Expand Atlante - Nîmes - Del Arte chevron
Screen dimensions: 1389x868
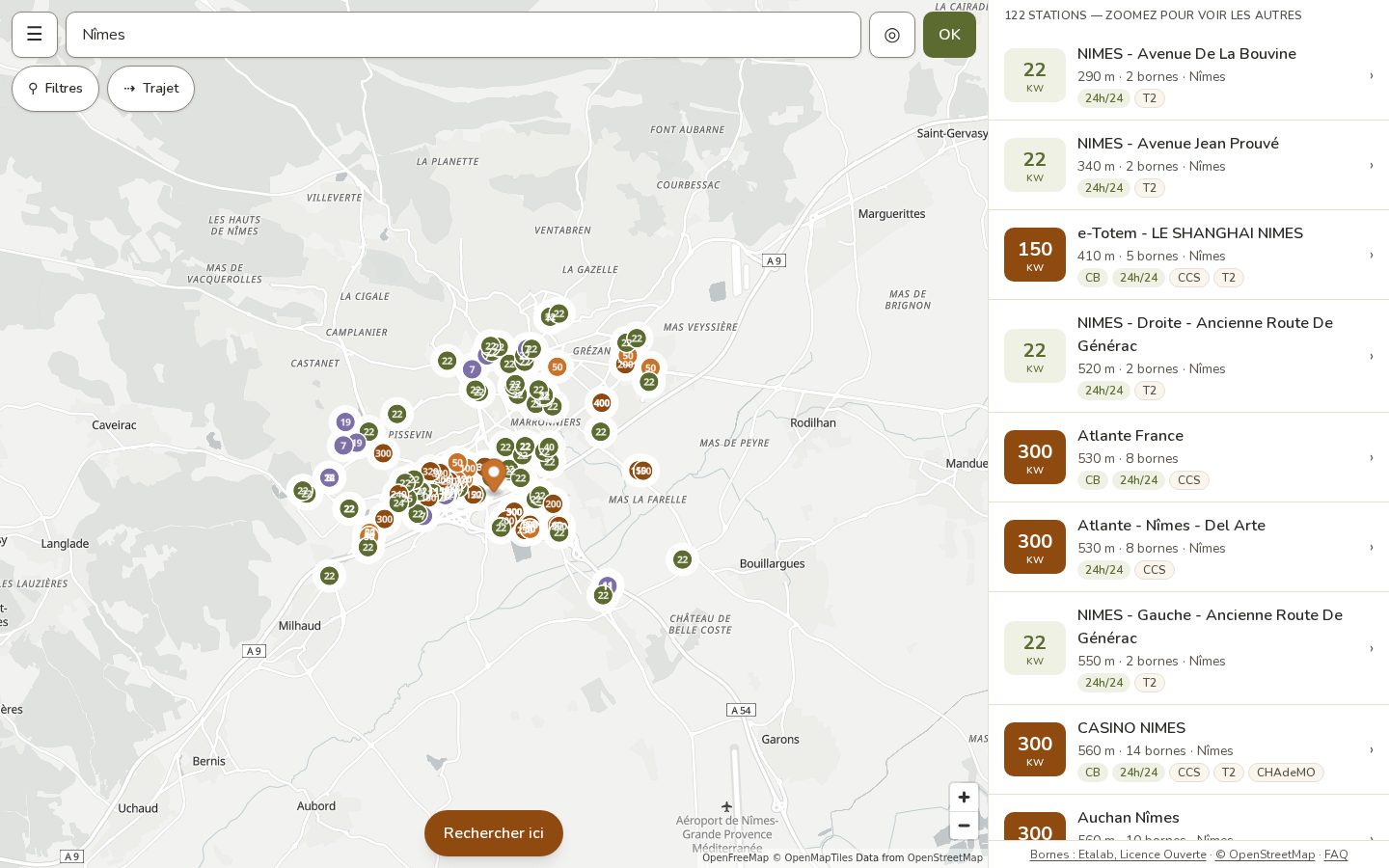(x=1372, y=547)
